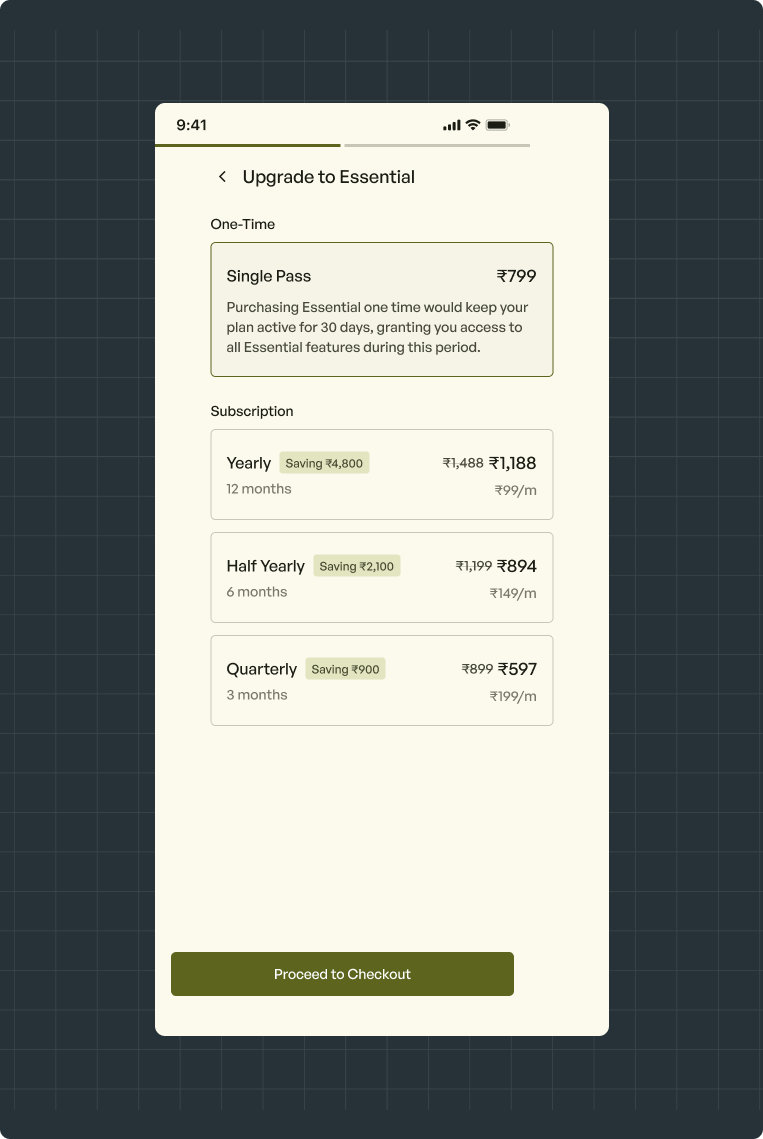Screen dimensions: 763x1139
Task: Tap the battery indicator icon
Action: 498,125
